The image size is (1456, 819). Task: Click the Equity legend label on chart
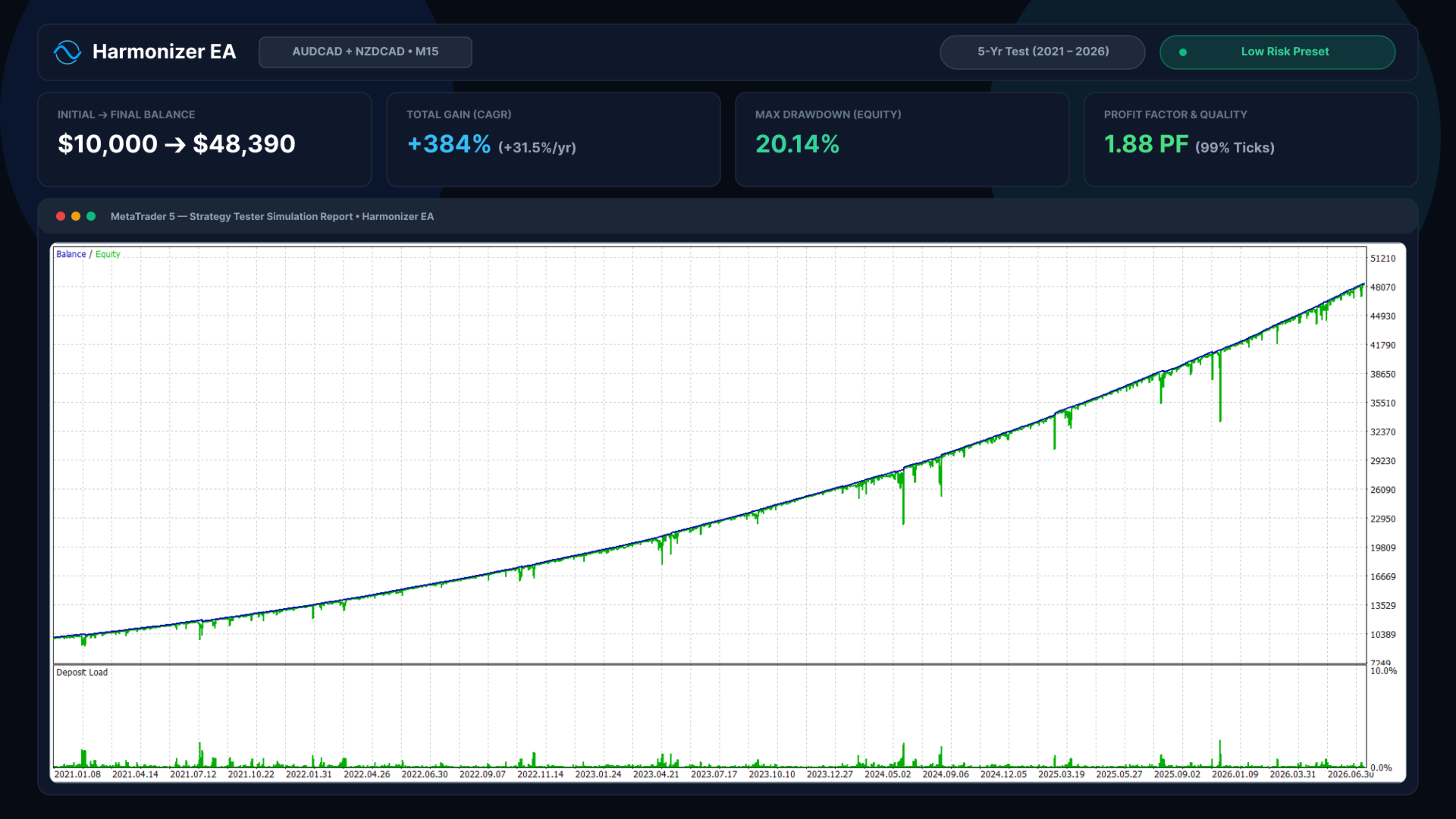tap(108, 254)
